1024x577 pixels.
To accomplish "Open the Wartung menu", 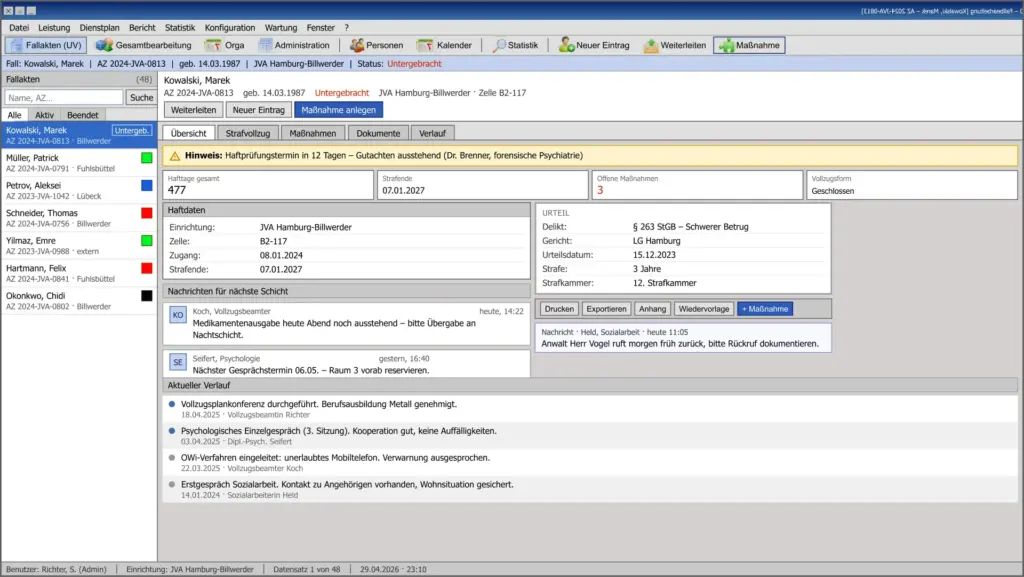I will (281, 27).
